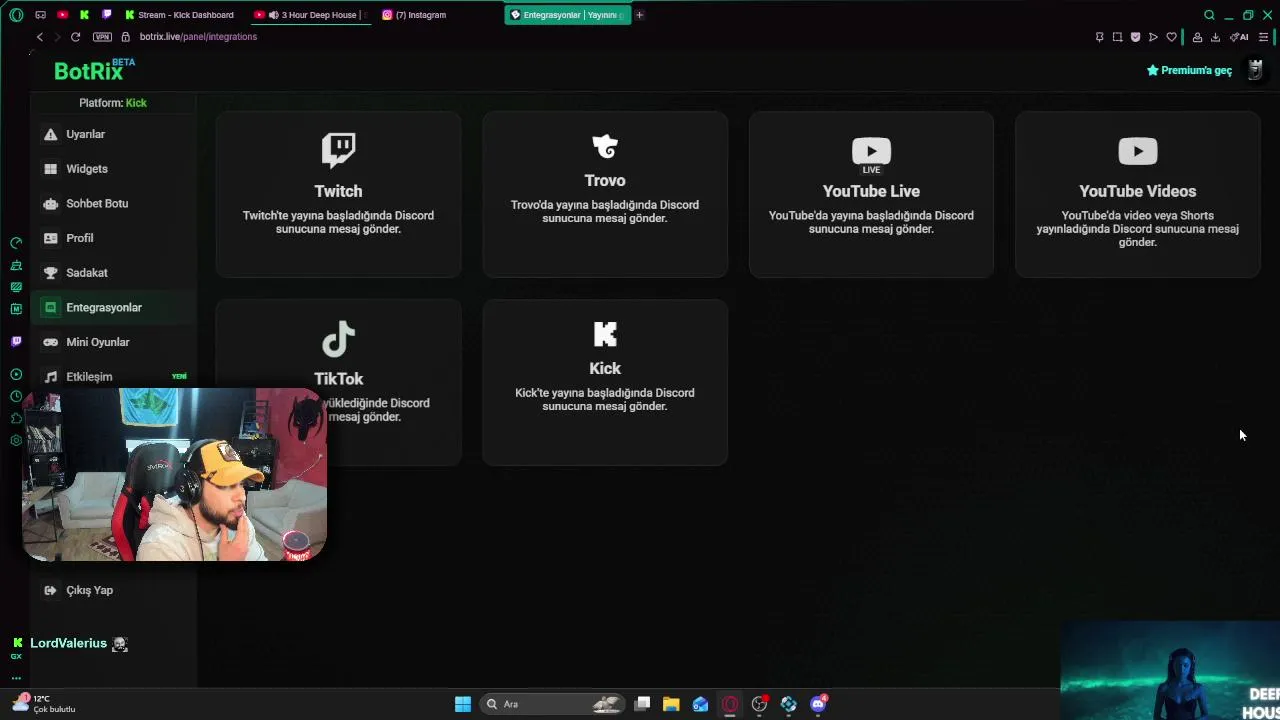Click the taskbar search box Ara
Viewport: 1280px width, 720px height.
(552, 704)
